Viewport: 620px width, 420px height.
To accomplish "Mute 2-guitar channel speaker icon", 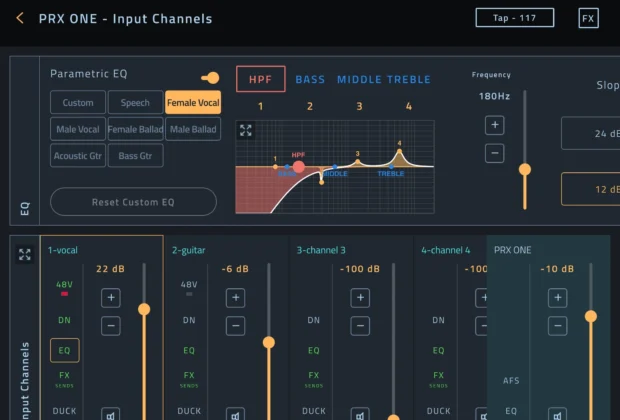I will (x=235, y=414).
